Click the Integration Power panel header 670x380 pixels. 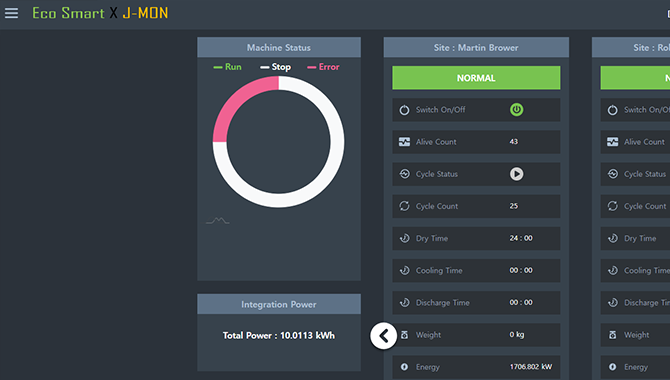[279, 304]
